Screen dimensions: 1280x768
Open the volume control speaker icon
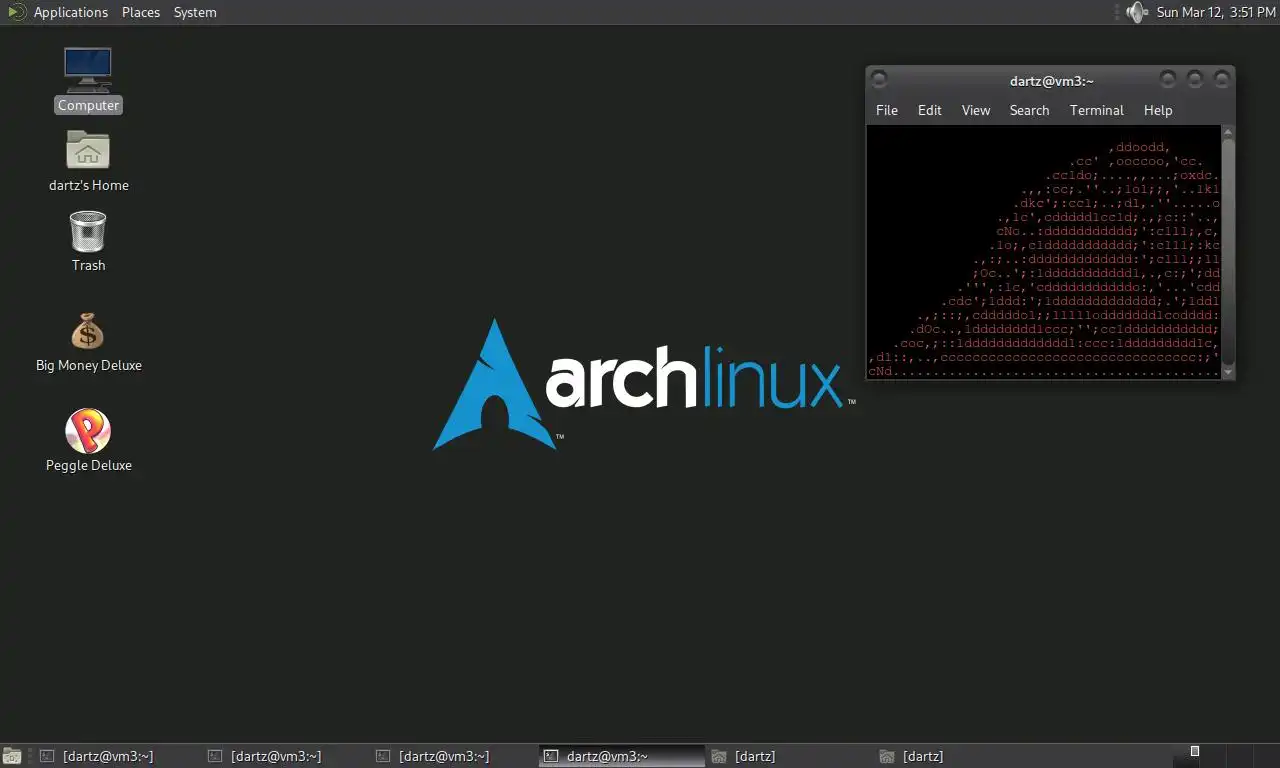(x=1136, y=12)
